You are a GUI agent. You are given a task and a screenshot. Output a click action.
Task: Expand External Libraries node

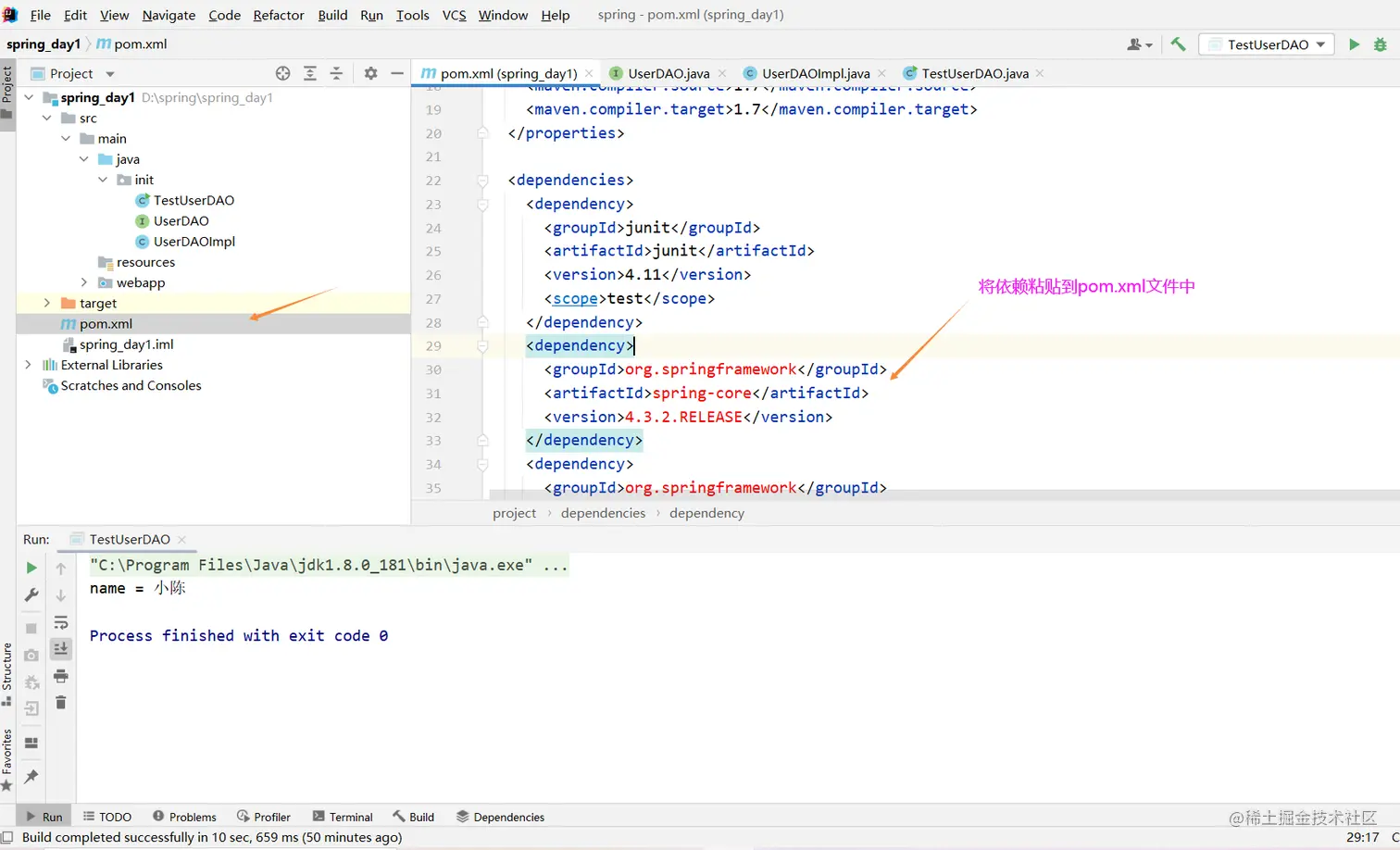[29, 365]
